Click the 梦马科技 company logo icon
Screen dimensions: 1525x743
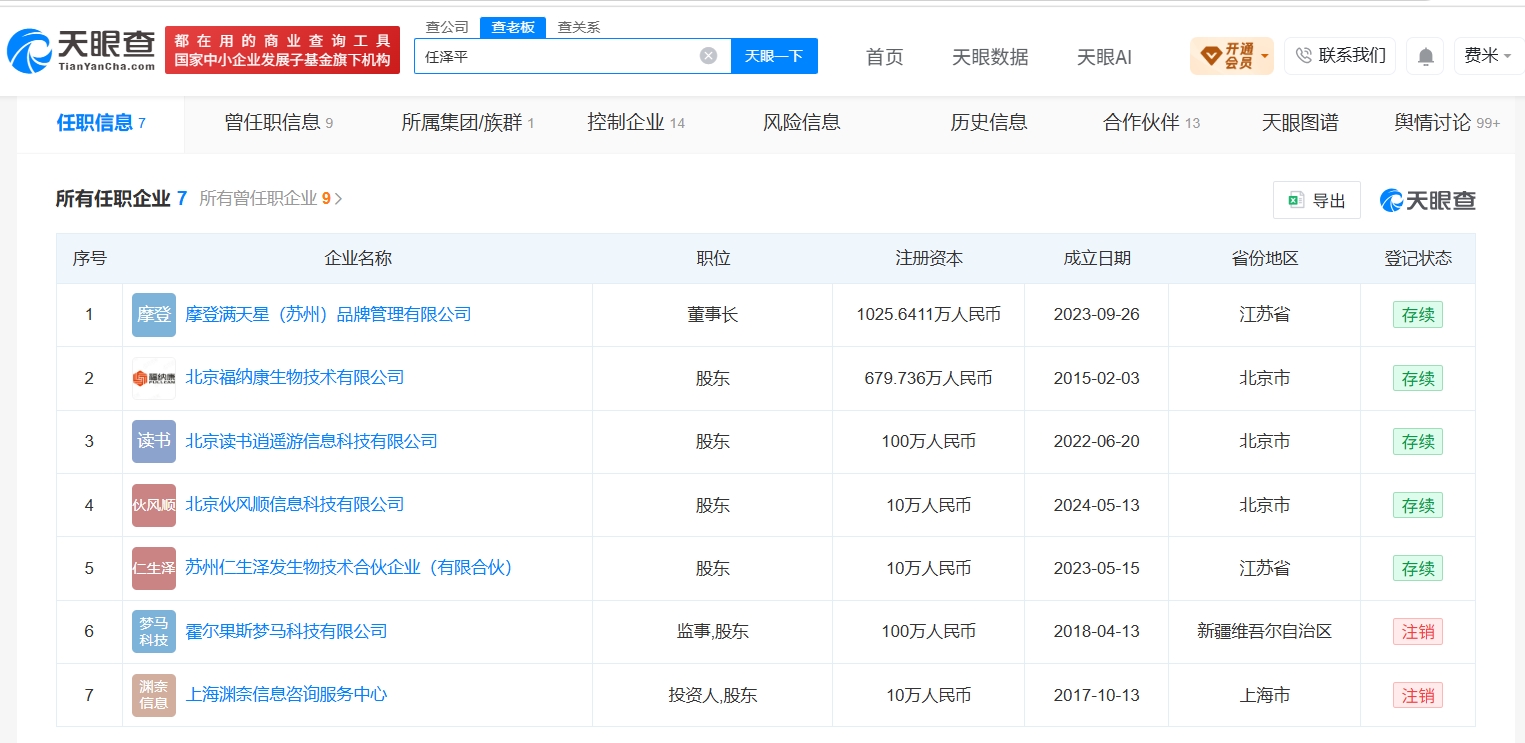[x=154, y=632]
